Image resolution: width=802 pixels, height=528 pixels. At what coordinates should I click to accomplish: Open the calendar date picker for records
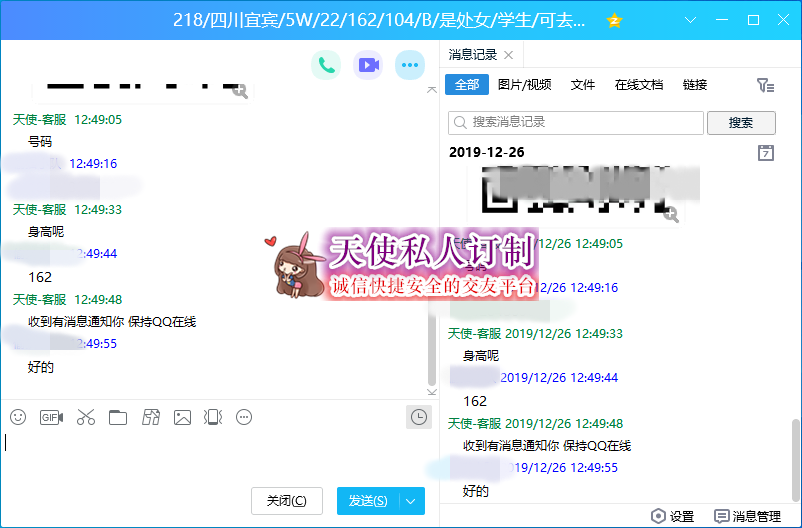(x=766, y=153)
